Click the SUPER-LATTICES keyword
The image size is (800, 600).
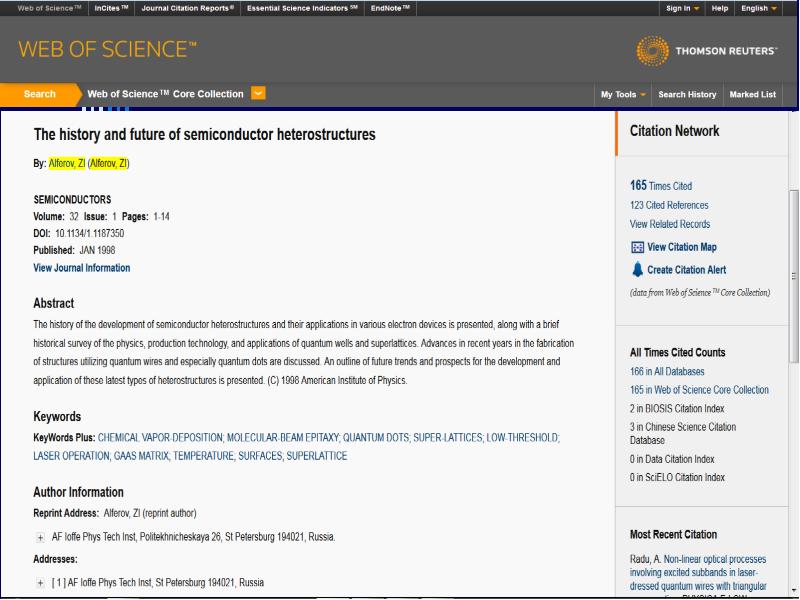pos(447,438)
